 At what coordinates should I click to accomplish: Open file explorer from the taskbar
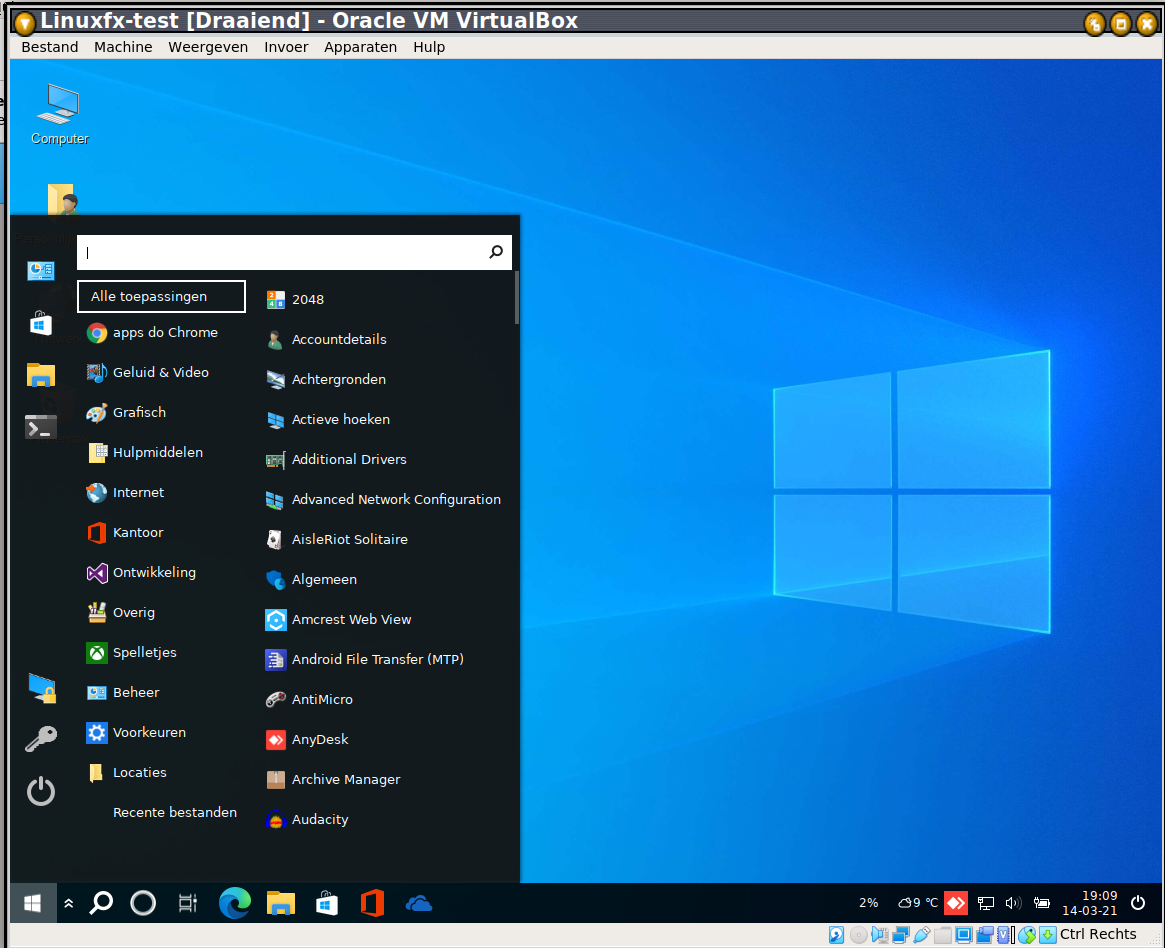281,903
